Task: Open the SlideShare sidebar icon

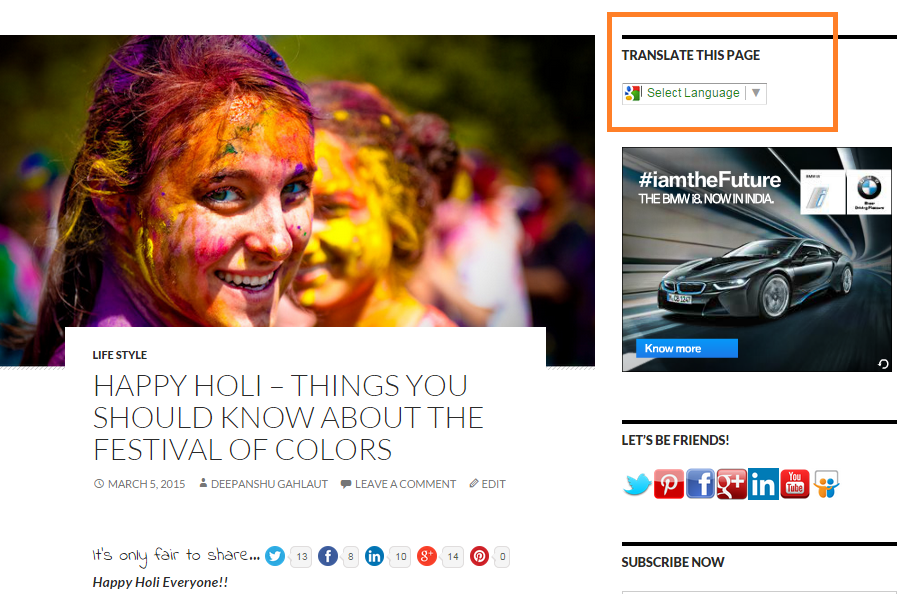Action: coord(827,484)
